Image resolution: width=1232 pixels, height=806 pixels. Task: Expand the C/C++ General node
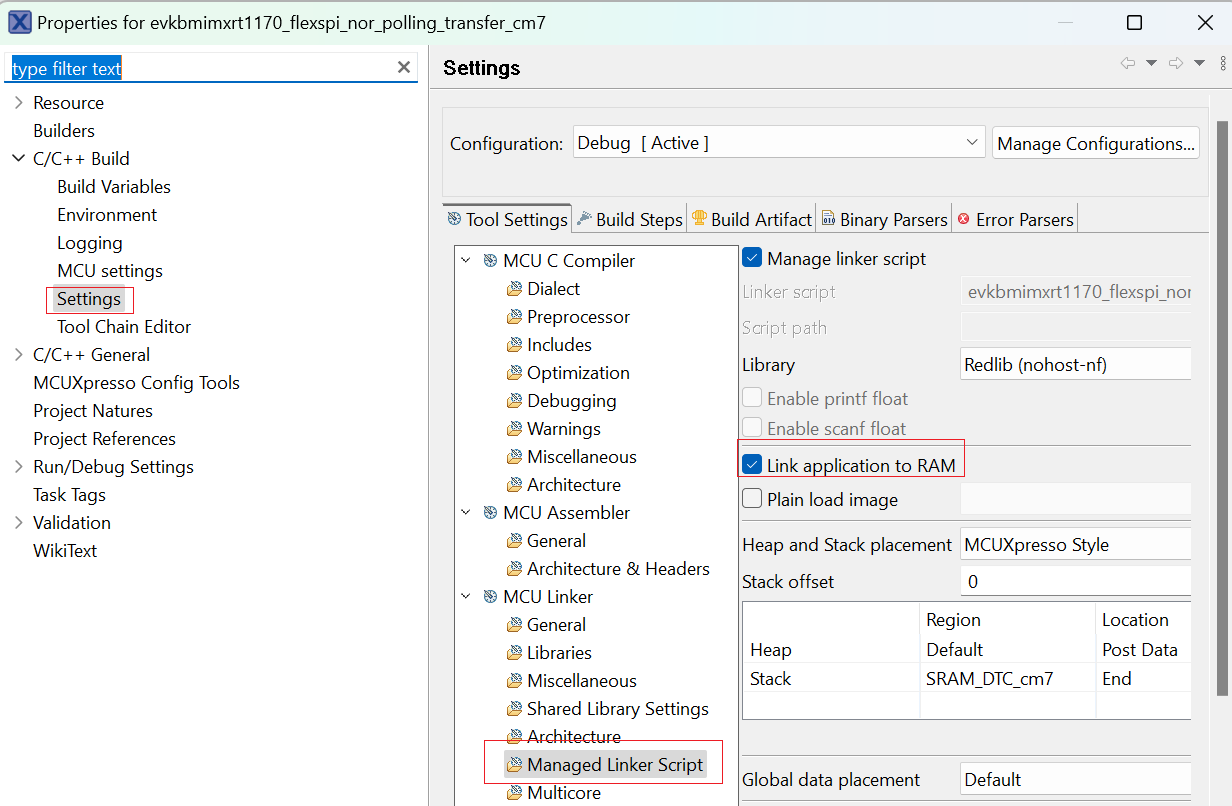pos(19,355)
